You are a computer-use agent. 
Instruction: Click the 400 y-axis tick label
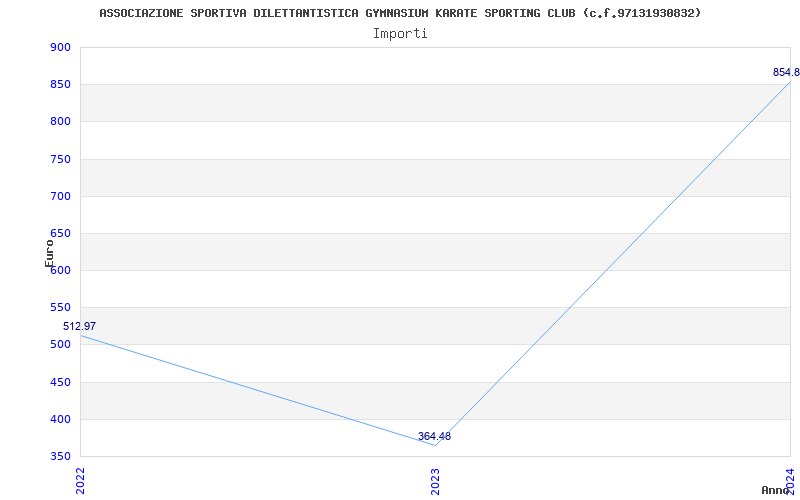click(x=60, y=419)
